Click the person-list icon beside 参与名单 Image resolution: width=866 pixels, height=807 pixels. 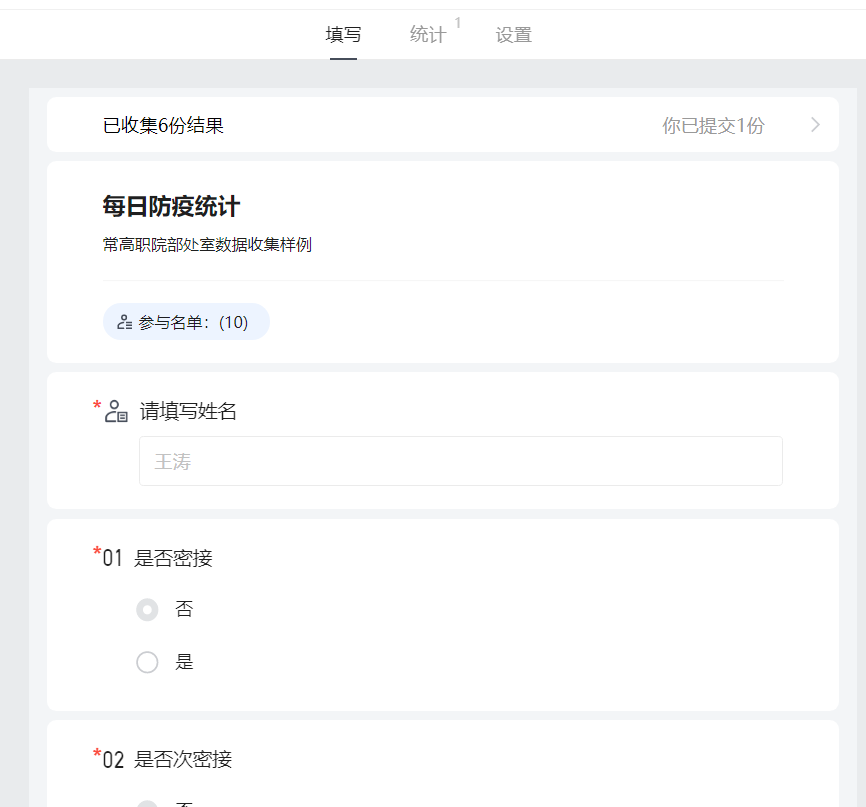pyautogui.click(x=124, y=321)
